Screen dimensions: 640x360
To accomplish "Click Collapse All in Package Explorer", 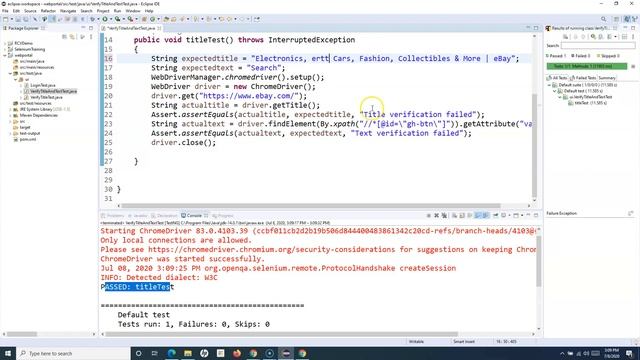I will pyautogui.click(x=64, y=37).
